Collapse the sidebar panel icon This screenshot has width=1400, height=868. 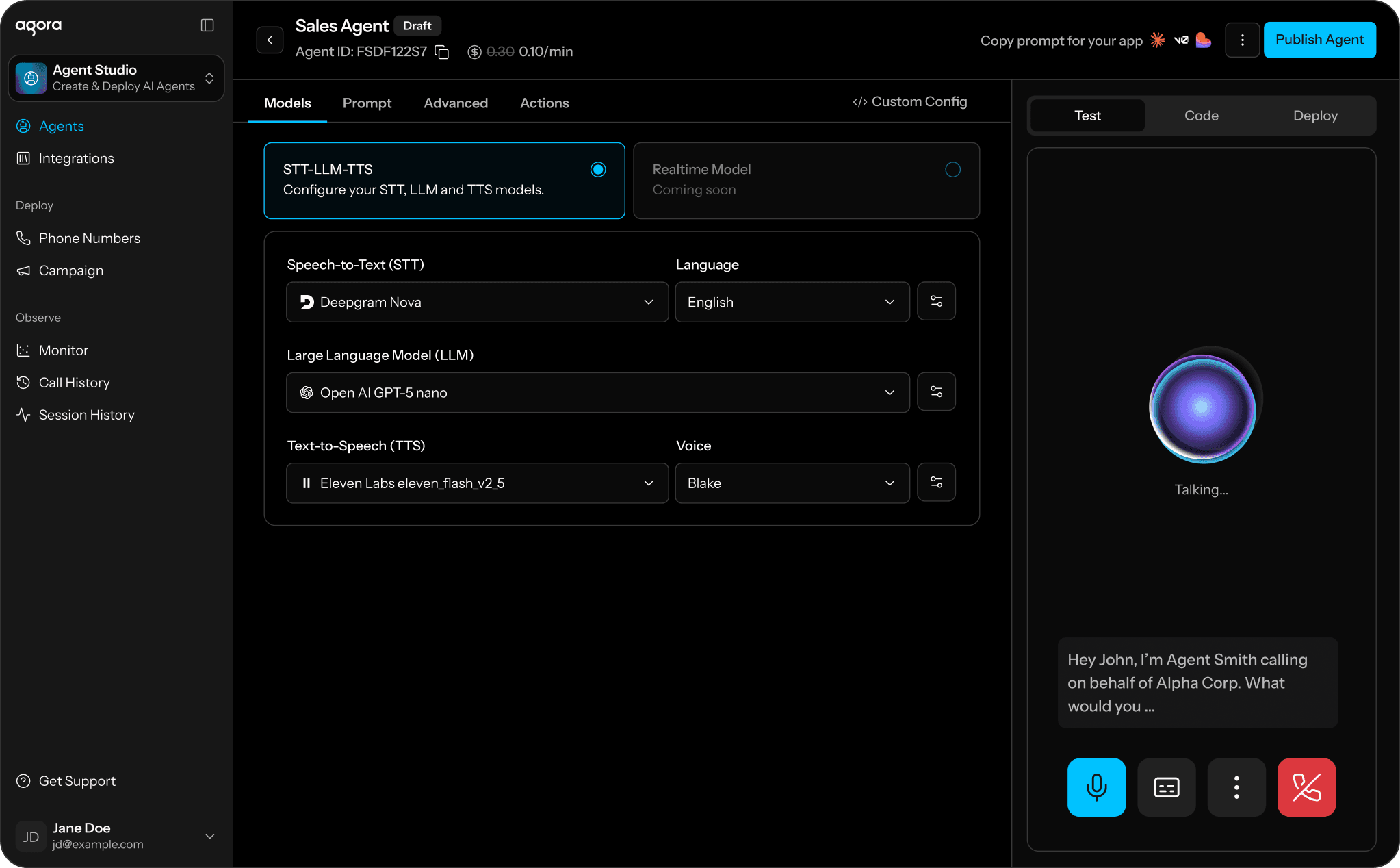click(x=207, y=25)
